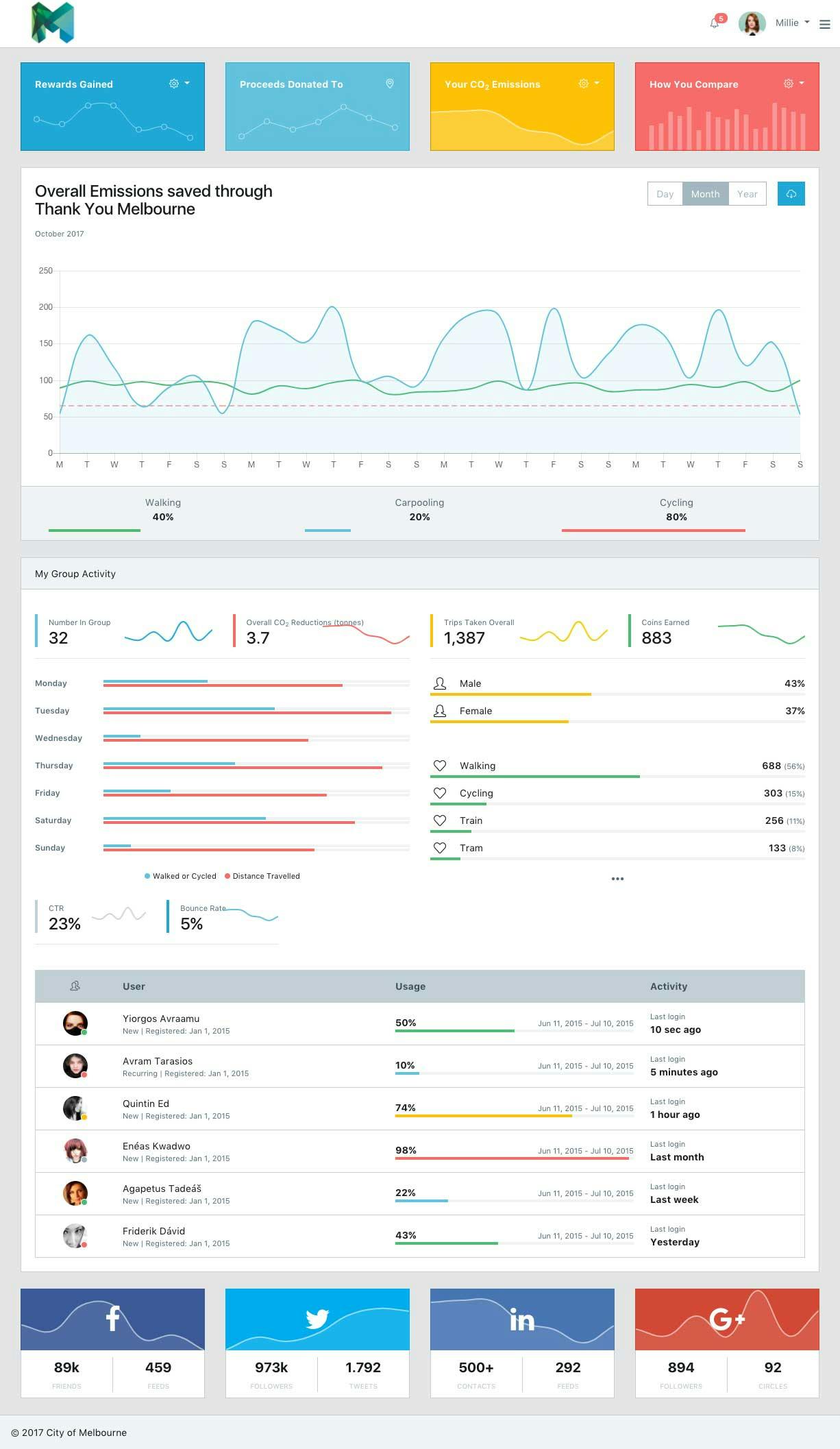Click the 92 Circles count
The width and height of the screenshot is (840, 1449).
click(x=773, y=1367)
